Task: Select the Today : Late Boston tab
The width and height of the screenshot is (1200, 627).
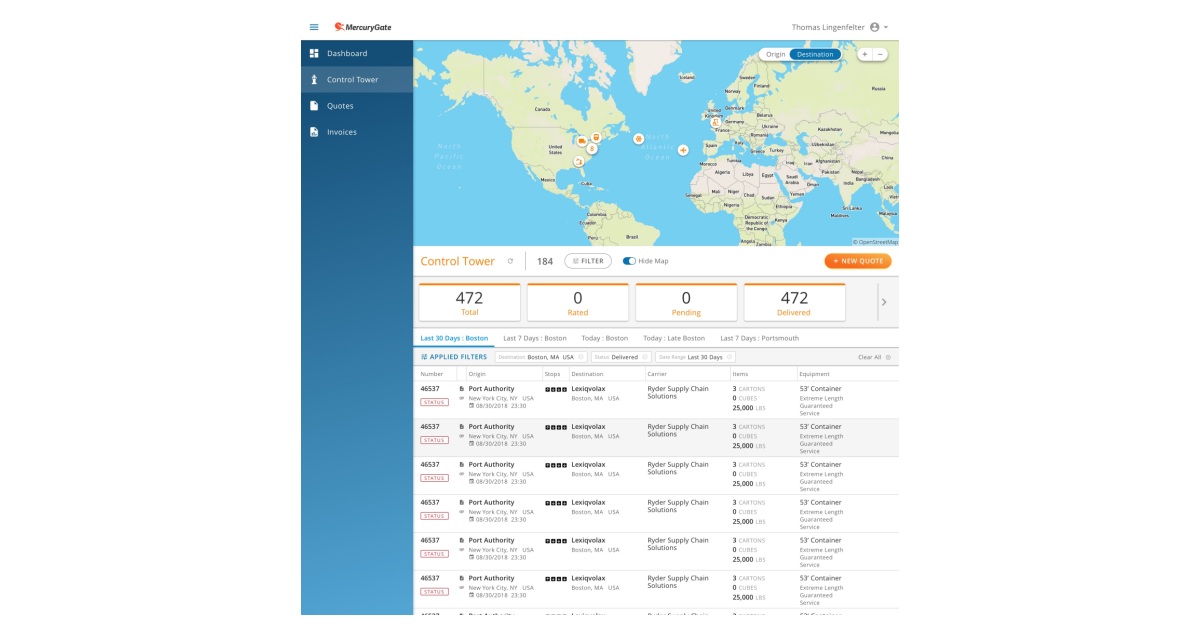Action: click(x=677, y=336)
